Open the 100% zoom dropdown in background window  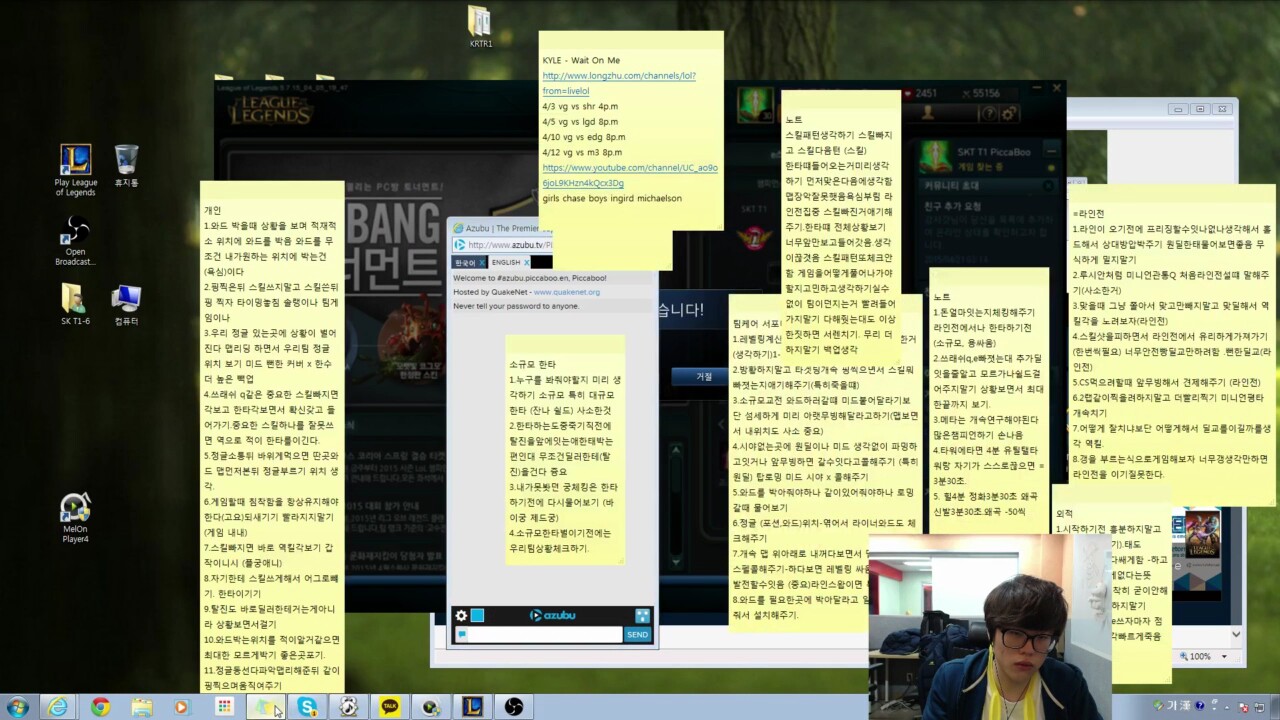point(1225,656)
